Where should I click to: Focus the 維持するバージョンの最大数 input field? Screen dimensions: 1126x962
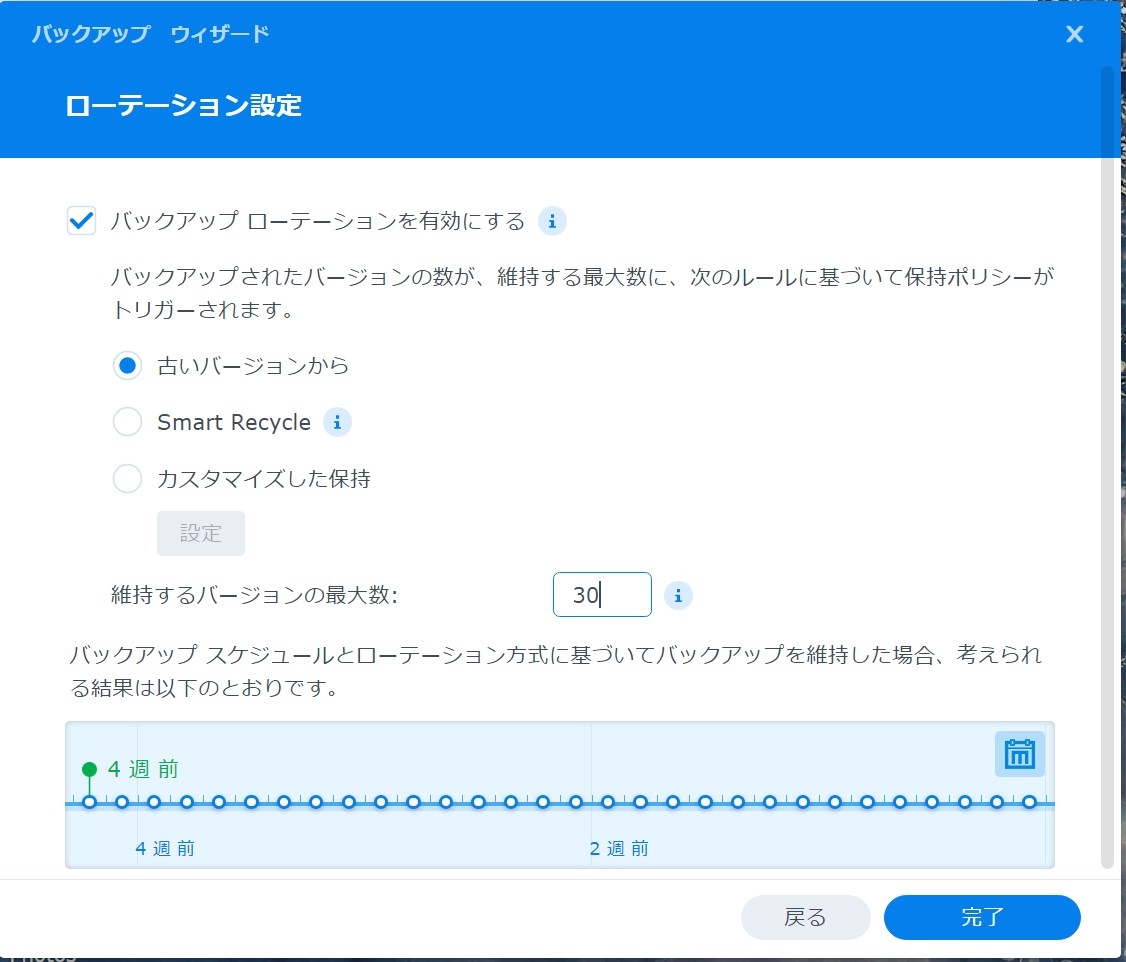pyautogui.click(x=602, y=595)
